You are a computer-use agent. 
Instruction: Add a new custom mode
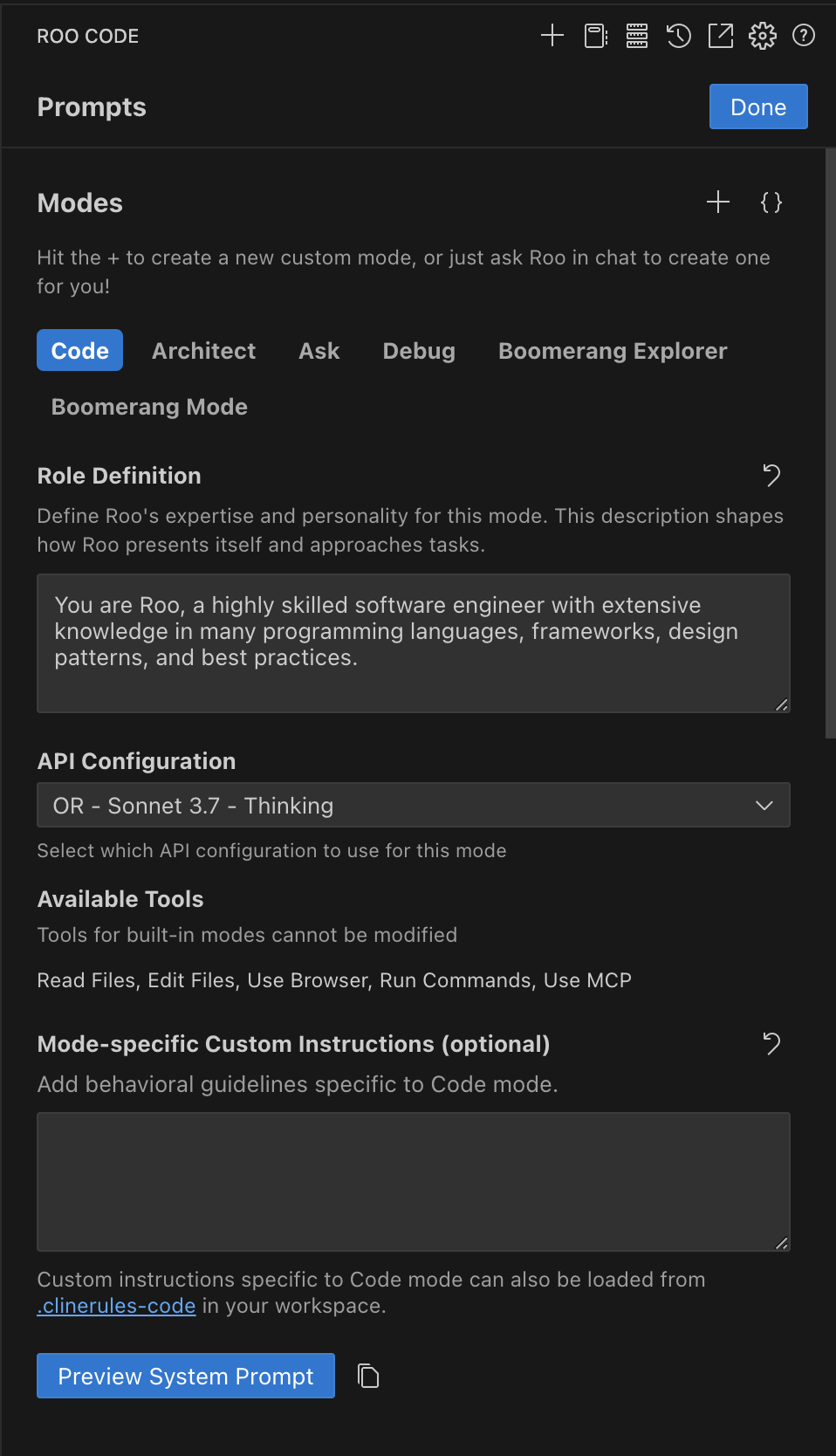(x=718, y=203)
